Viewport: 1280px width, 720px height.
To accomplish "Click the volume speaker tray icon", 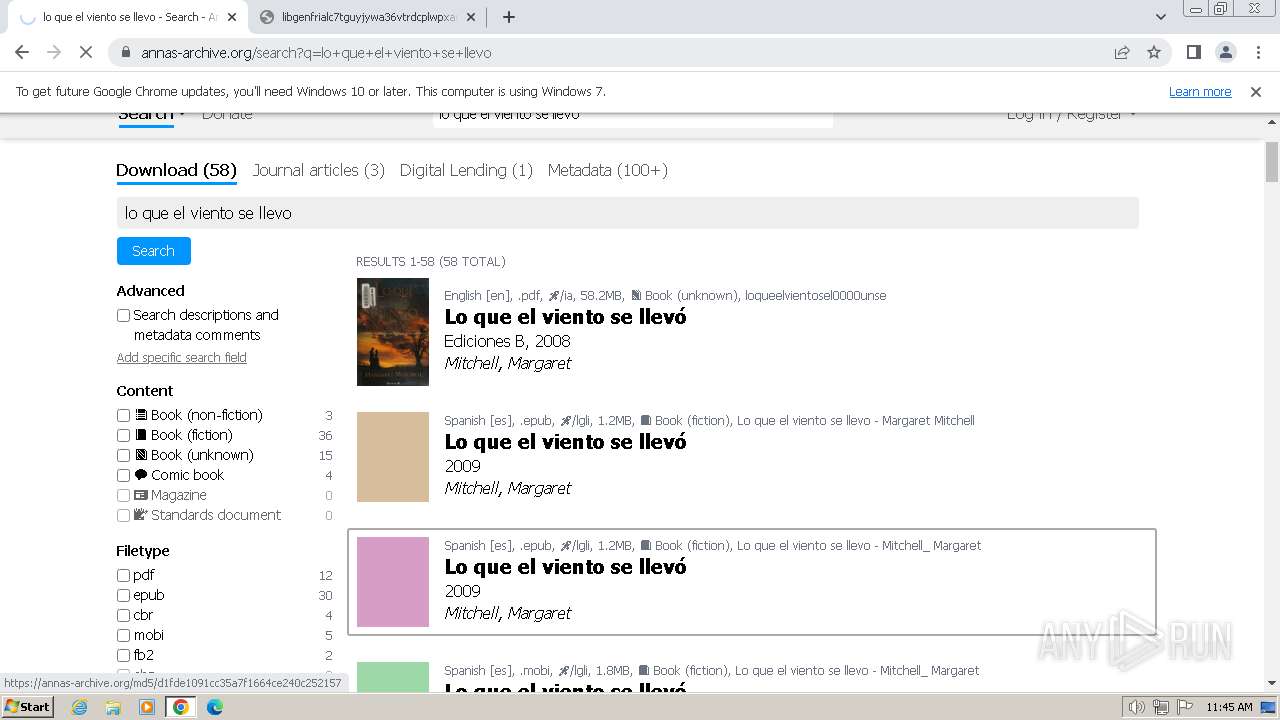I will point(1136,707).
